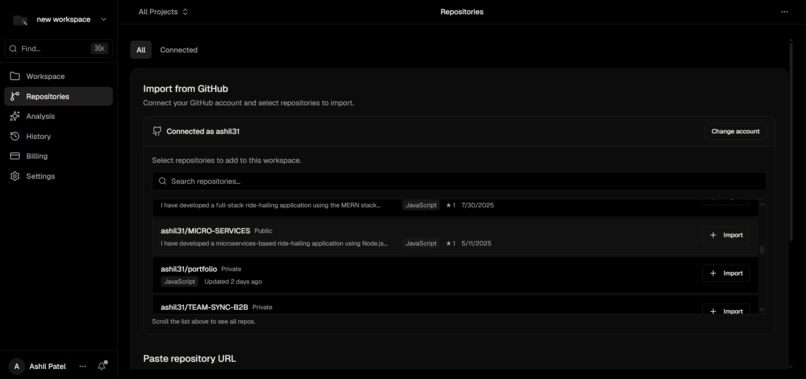Click the ashil31/MICRO-SERVICES repository name
Image resolution: width=806 pixels, height=379 pixels.
(205, 231)
